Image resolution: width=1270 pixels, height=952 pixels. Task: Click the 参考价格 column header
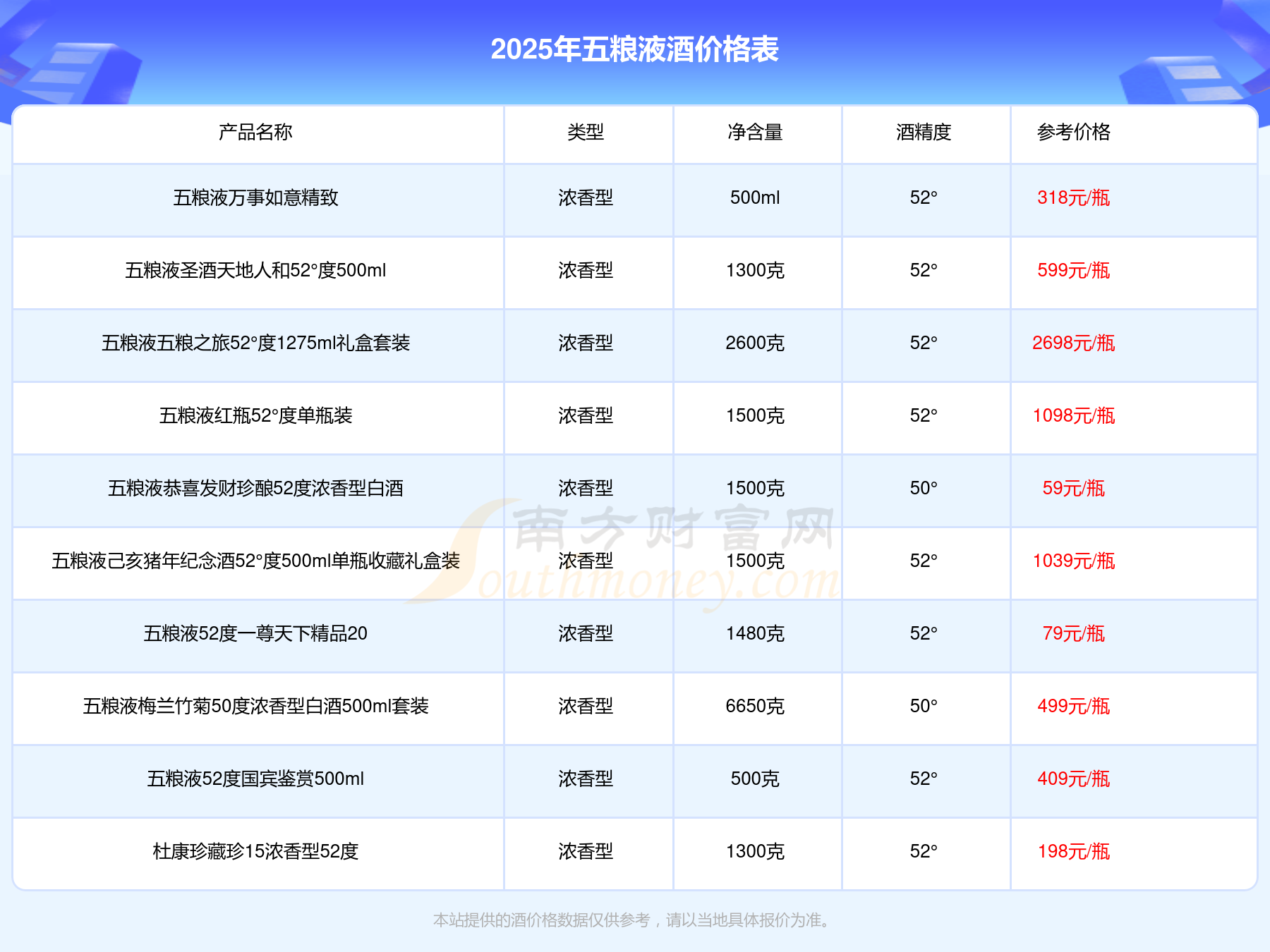1074,132
